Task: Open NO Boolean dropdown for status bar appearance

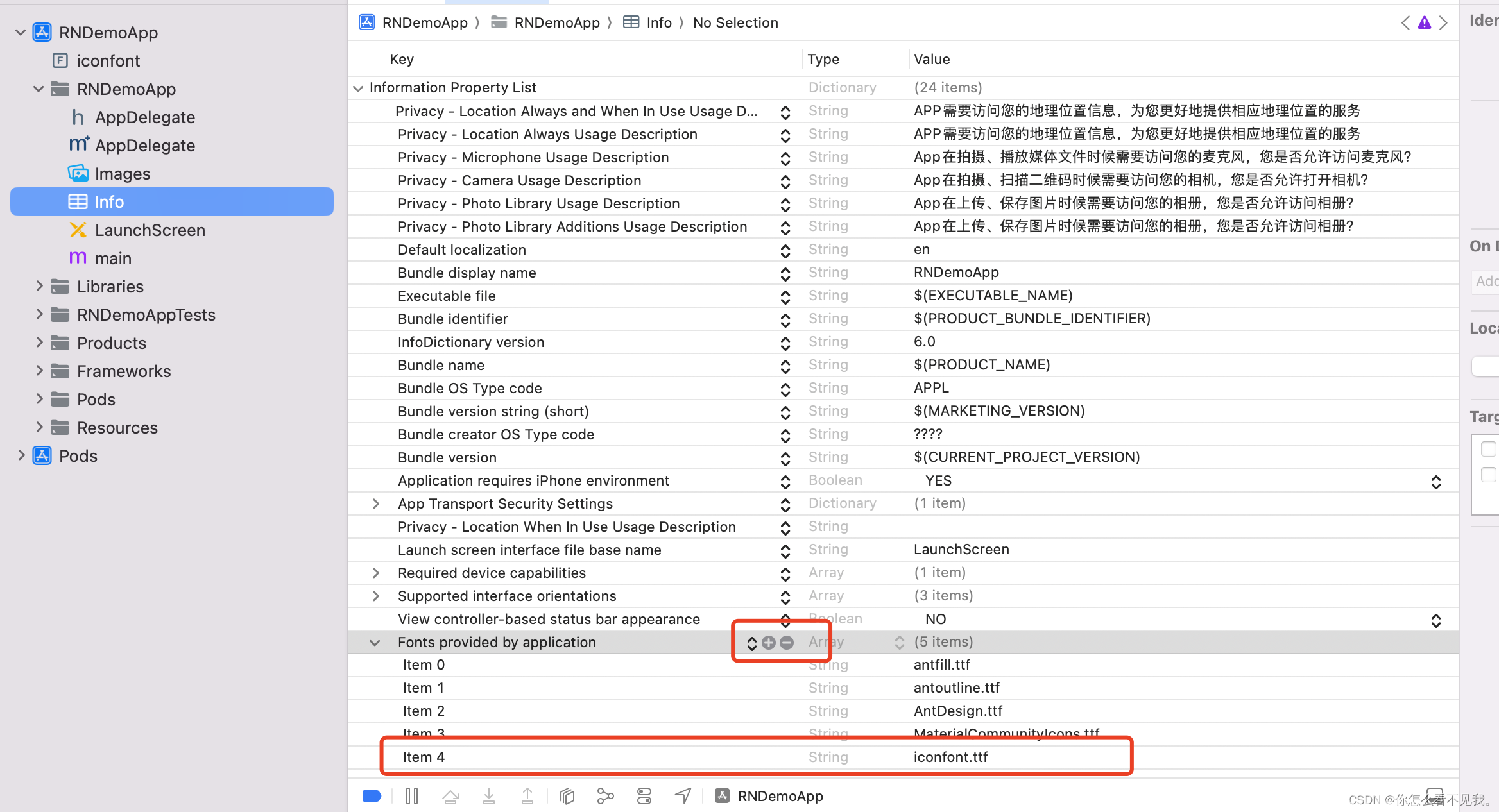Action: point(1435,620)
